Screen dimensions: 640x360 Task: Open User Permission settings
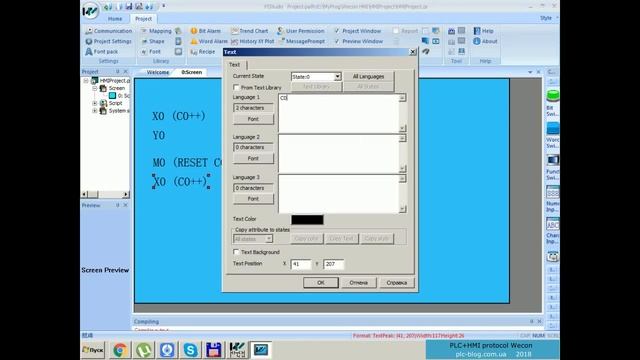(300, 31)
